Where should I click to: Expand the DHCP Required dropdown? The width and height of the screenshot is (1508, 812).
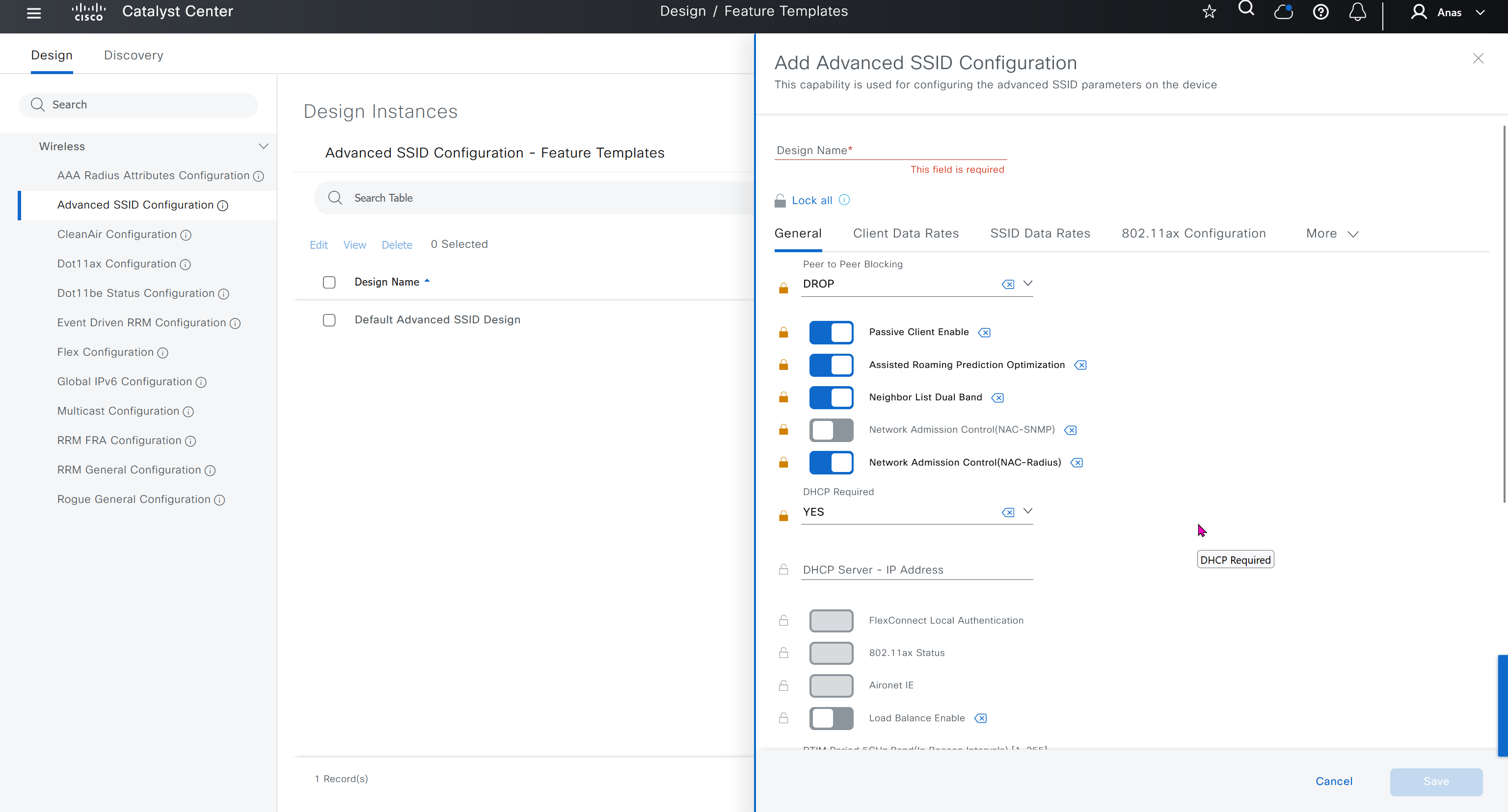[1027, 511]
